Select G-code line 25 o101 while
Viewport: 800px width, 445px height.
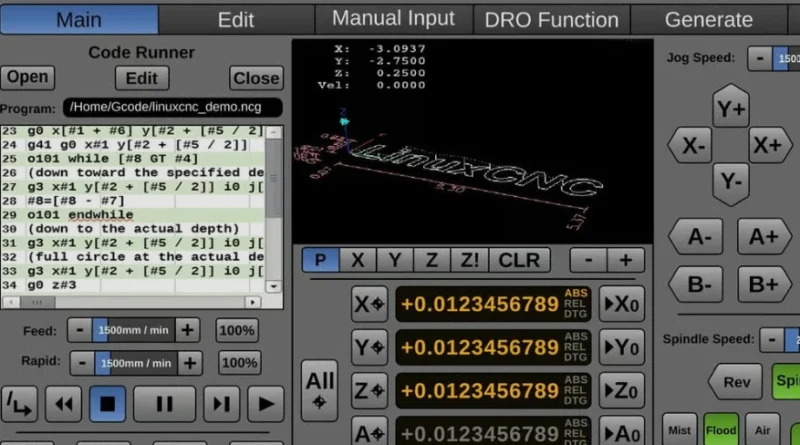pos(133,159)
